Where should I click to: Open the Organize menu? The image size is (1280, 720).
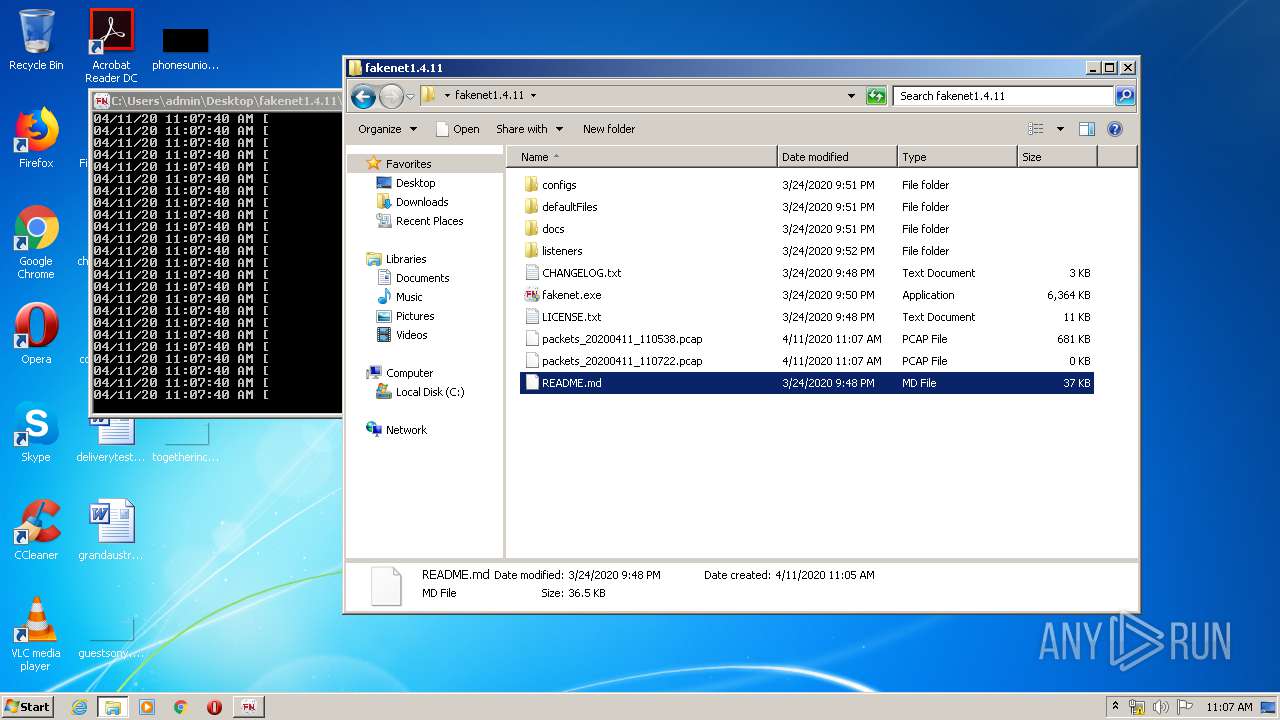(x=387, y=129)
